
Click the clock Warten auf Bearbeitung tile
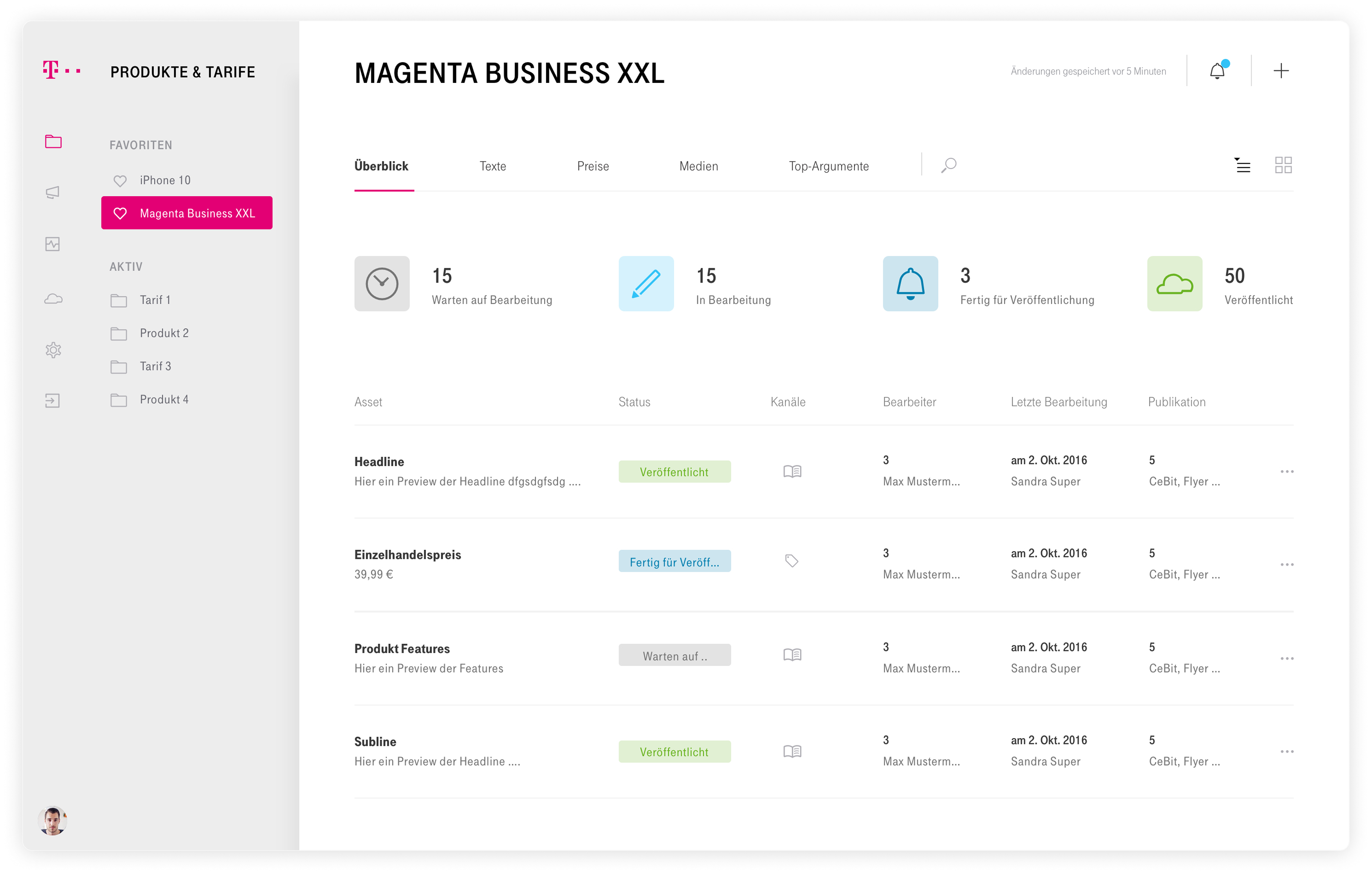coord(382,283)
